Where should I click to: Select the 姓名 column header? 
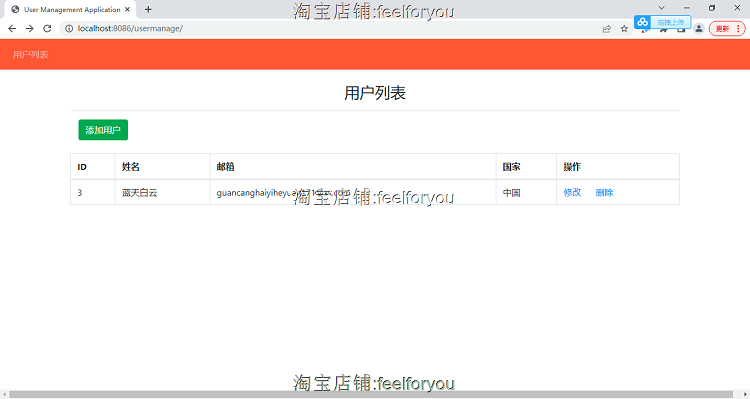click(x=163, y=166)
